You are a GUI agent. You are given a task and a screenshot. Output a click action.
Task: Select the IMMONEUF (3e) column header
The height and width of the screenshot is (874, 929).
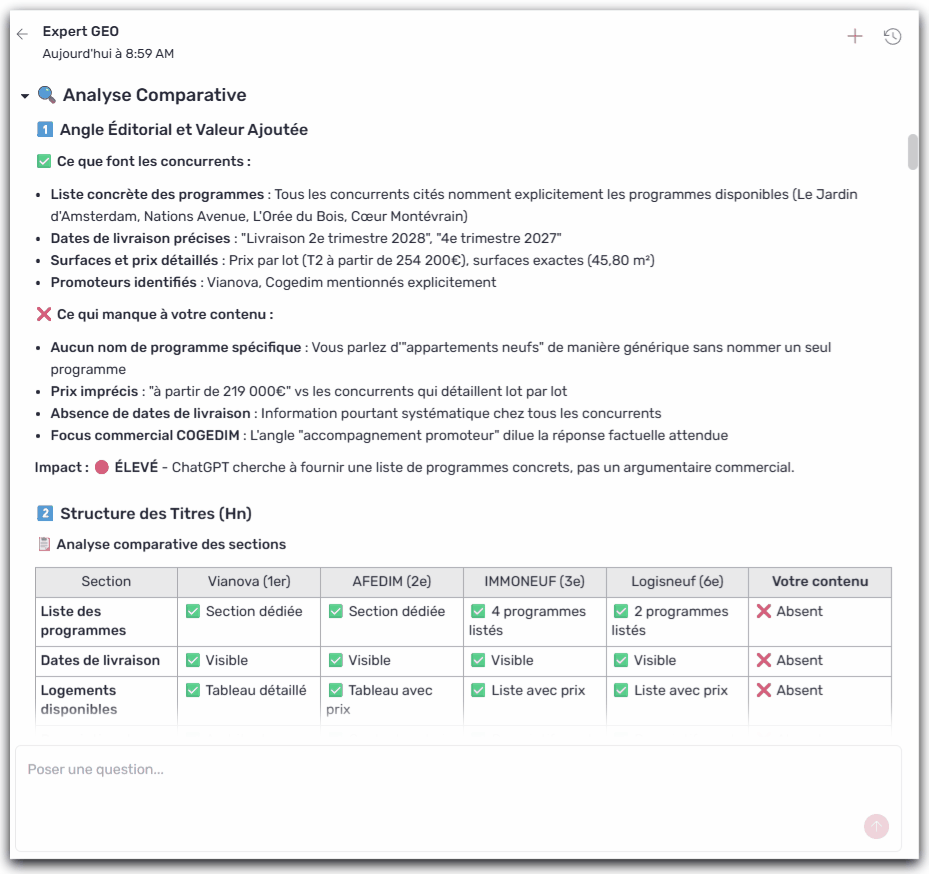coord(533,582)
